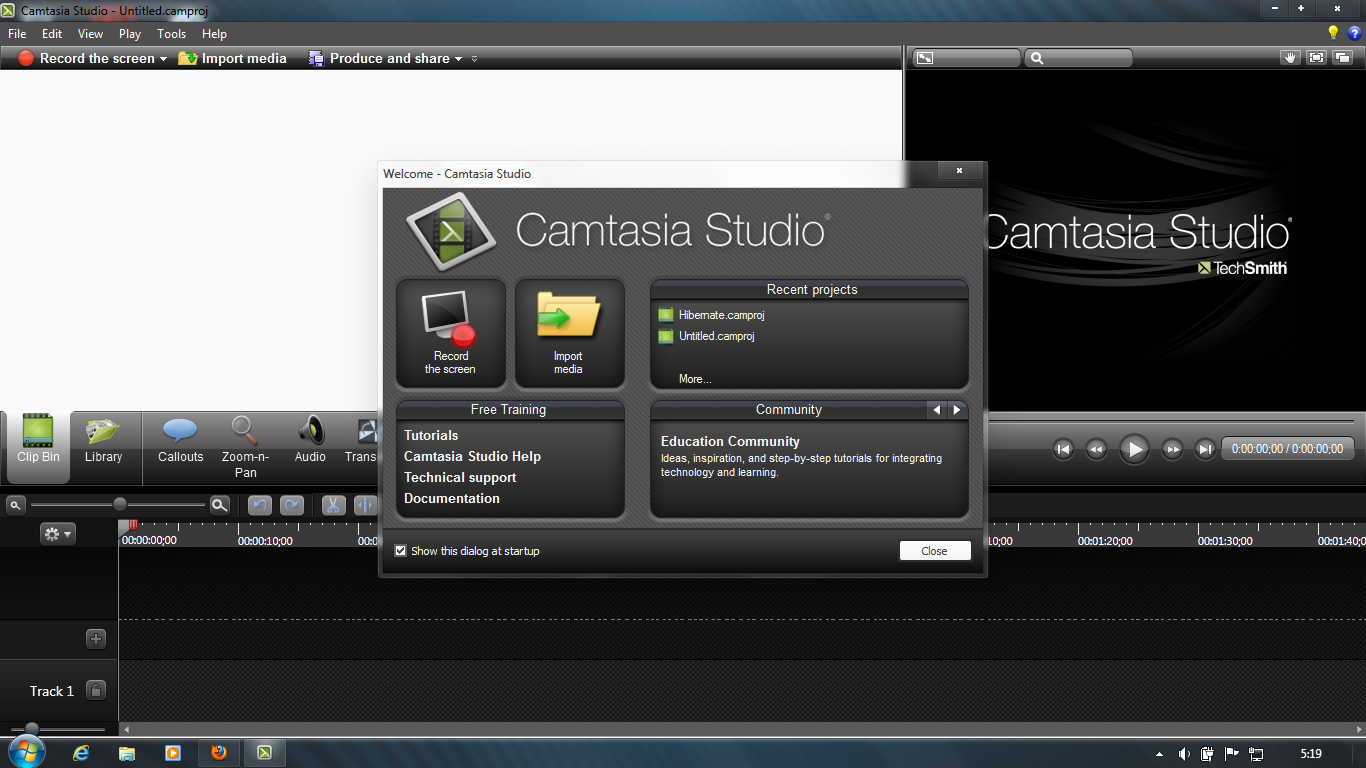Click the red playhead marker at 00:00:00;00

tap(132, 525)
